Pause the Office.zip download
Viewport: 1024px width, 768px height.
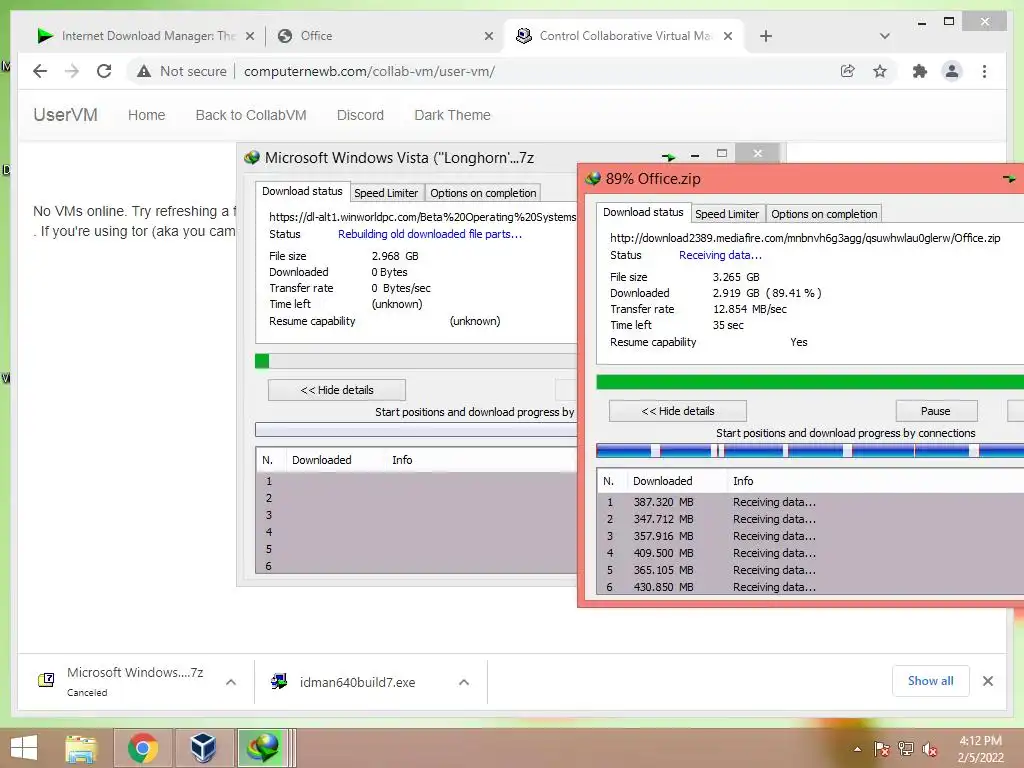click(936, 411)
